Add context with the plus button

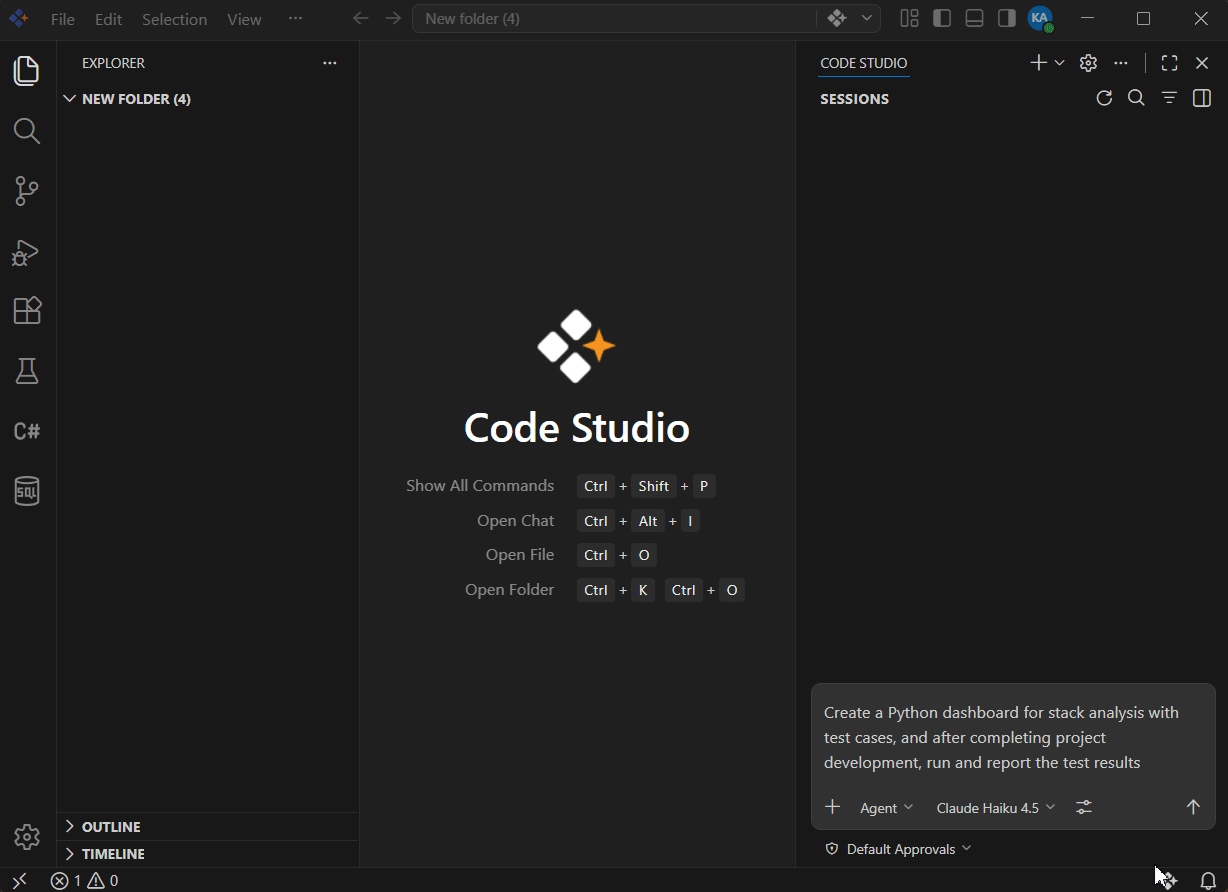832,807
